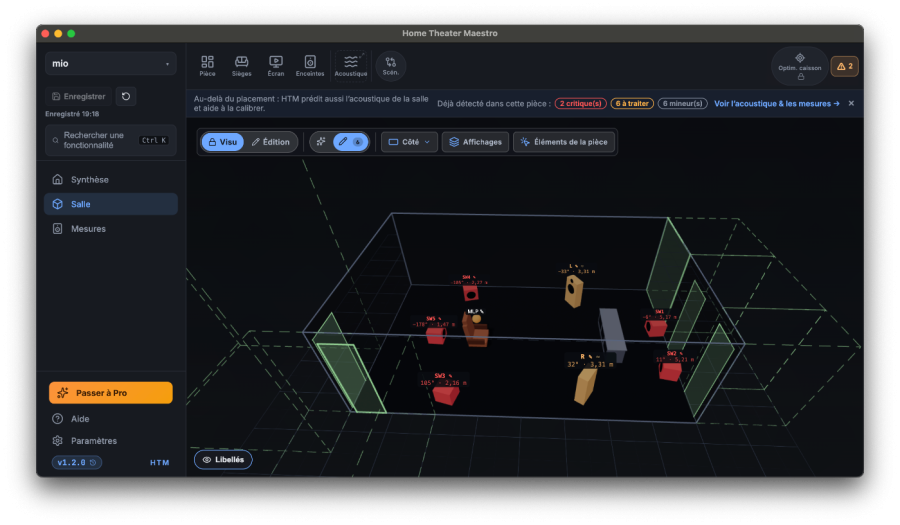Click the Passer à Pro button
This screenshot has height=525, width=900.
pyautogui.click(x=111, y=392)
